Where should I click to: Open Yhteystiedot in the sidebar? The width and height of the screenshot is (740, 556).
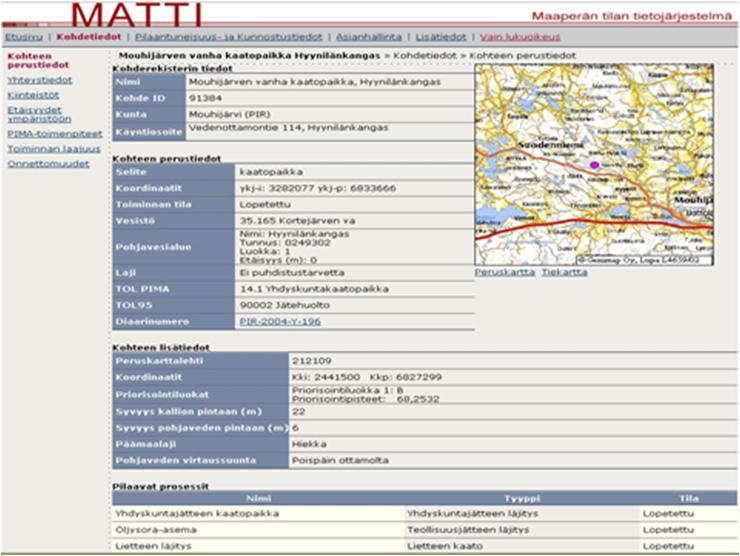40,80
